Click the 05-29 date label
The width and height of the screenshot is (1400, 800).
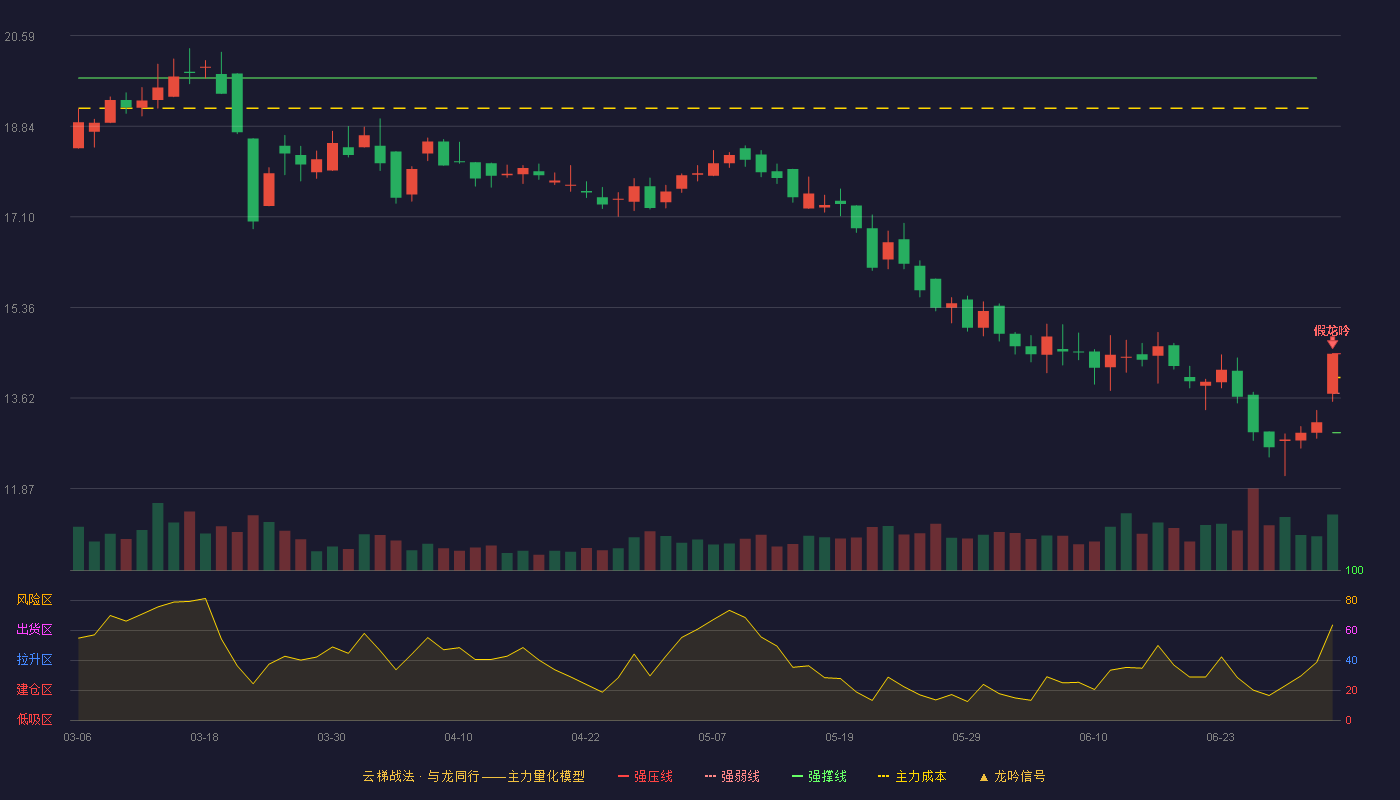pyautogui.click(x=966, y=737)
